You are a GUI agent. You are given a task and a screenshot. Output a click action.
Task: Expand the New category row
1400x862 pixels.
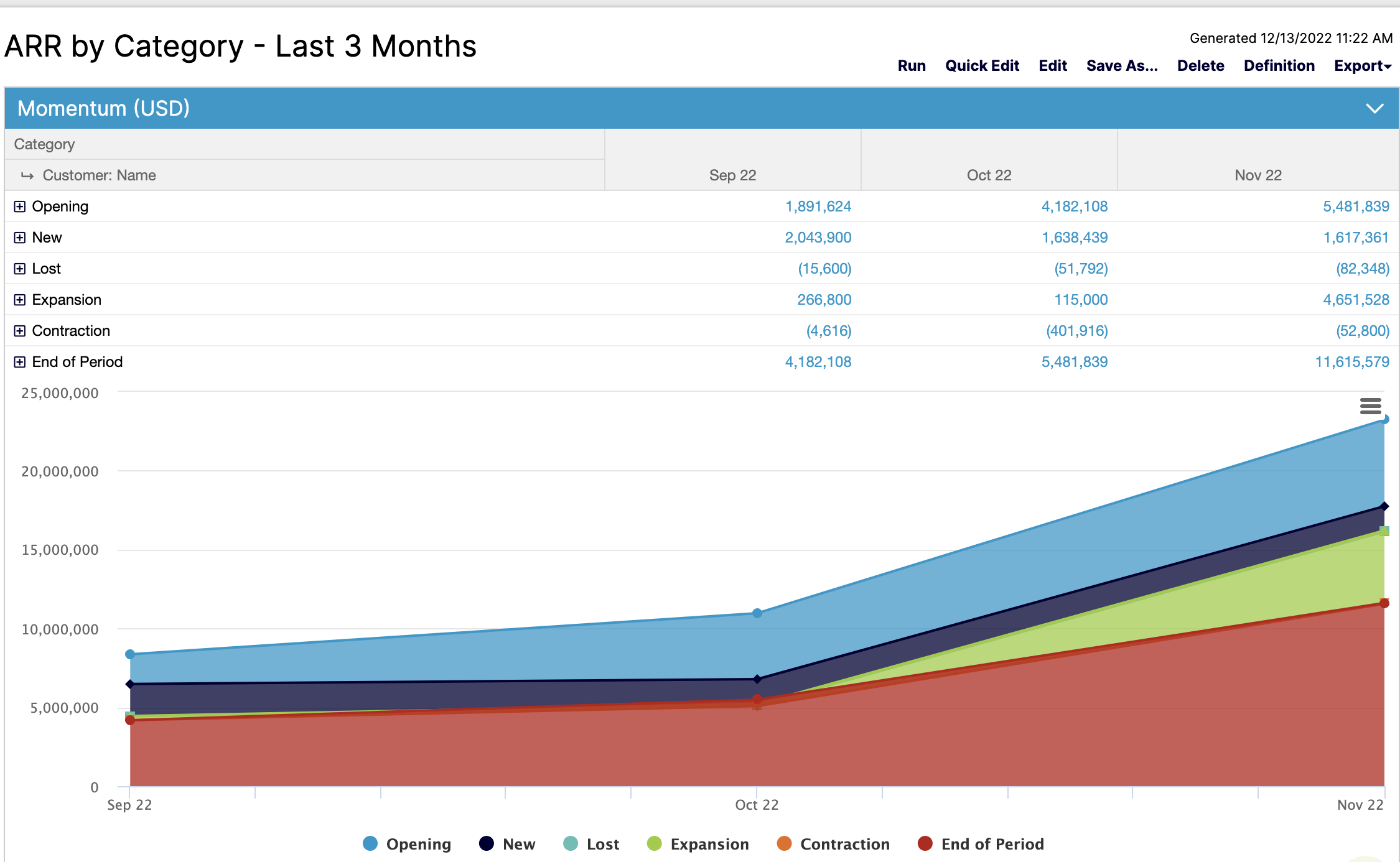pos(20,238)
